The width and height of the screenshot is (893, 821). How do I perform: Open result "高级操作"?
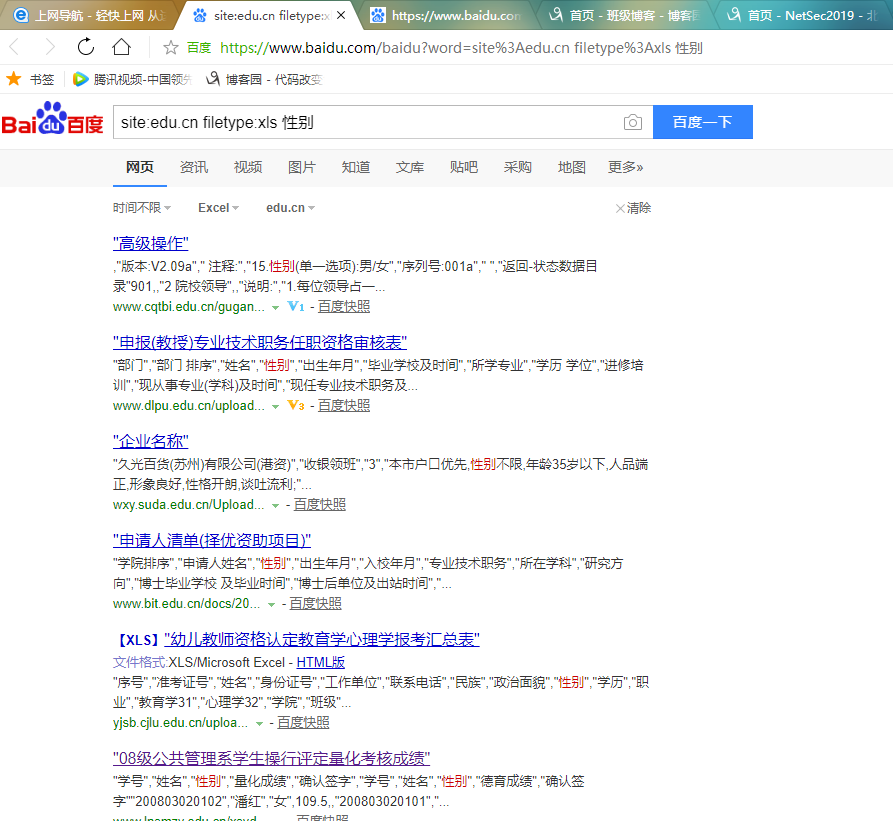150,244
